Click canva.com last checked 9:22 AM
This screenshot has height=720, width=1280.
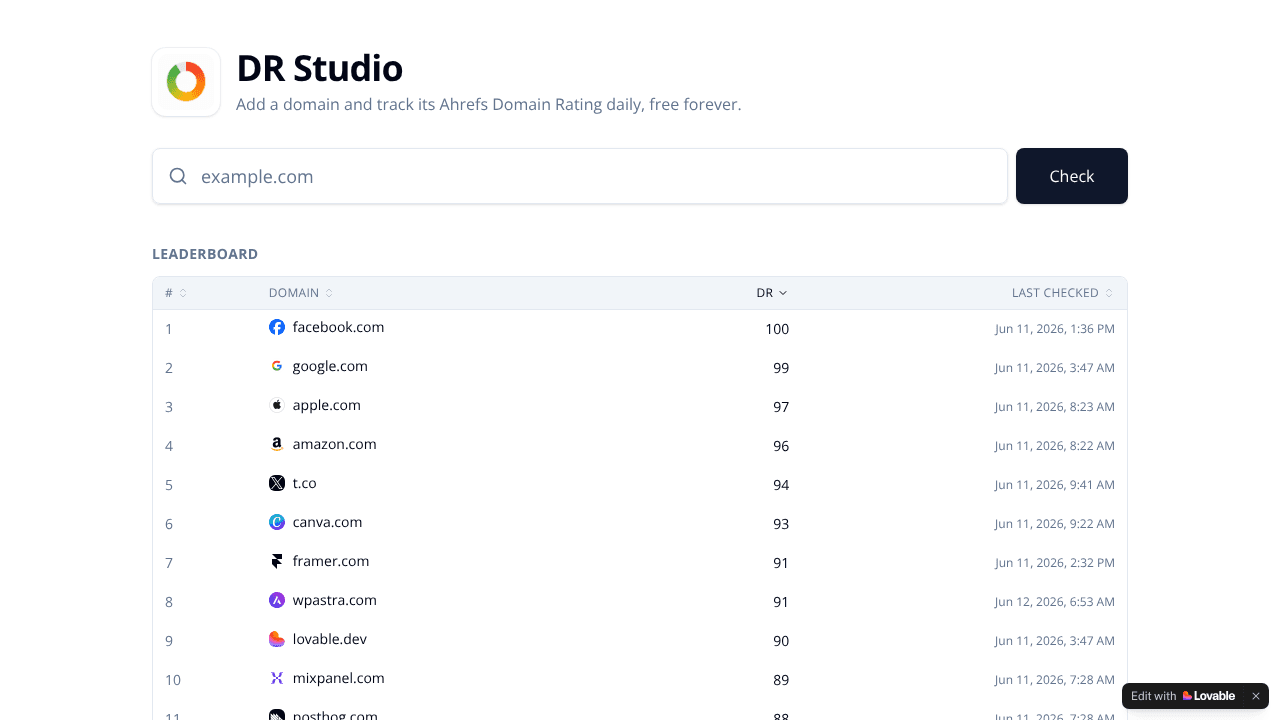point(1055,523)
